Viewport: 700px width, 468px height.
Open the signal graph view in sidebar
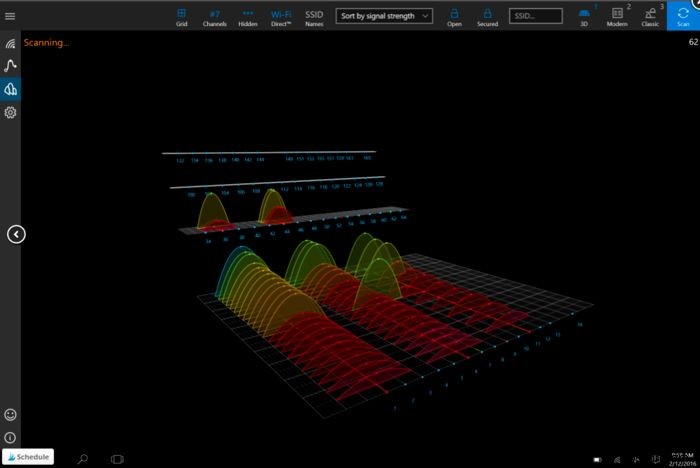(10, 66)
